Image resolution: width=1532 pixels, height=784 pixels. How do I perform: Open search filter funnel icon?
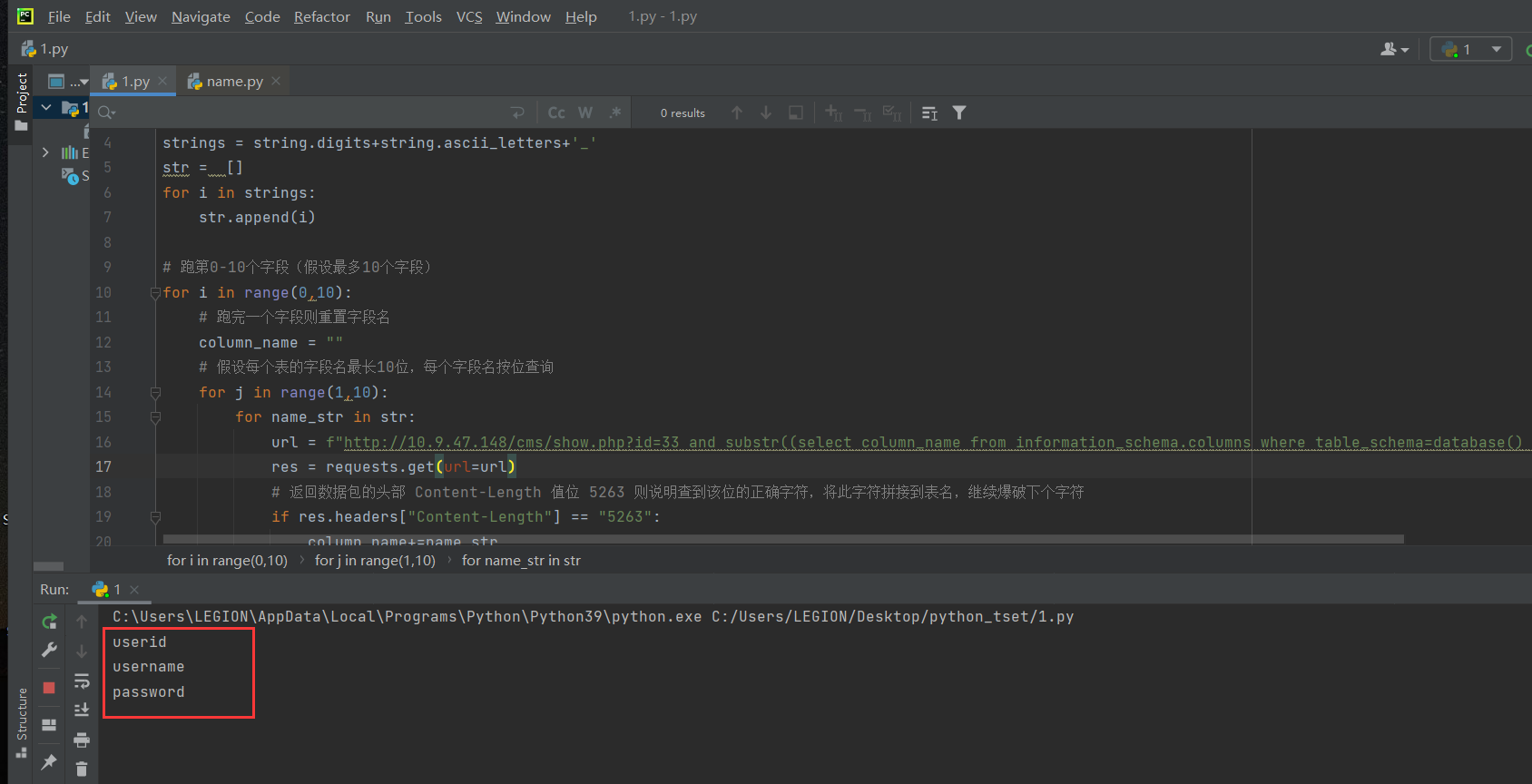(959, 113)
